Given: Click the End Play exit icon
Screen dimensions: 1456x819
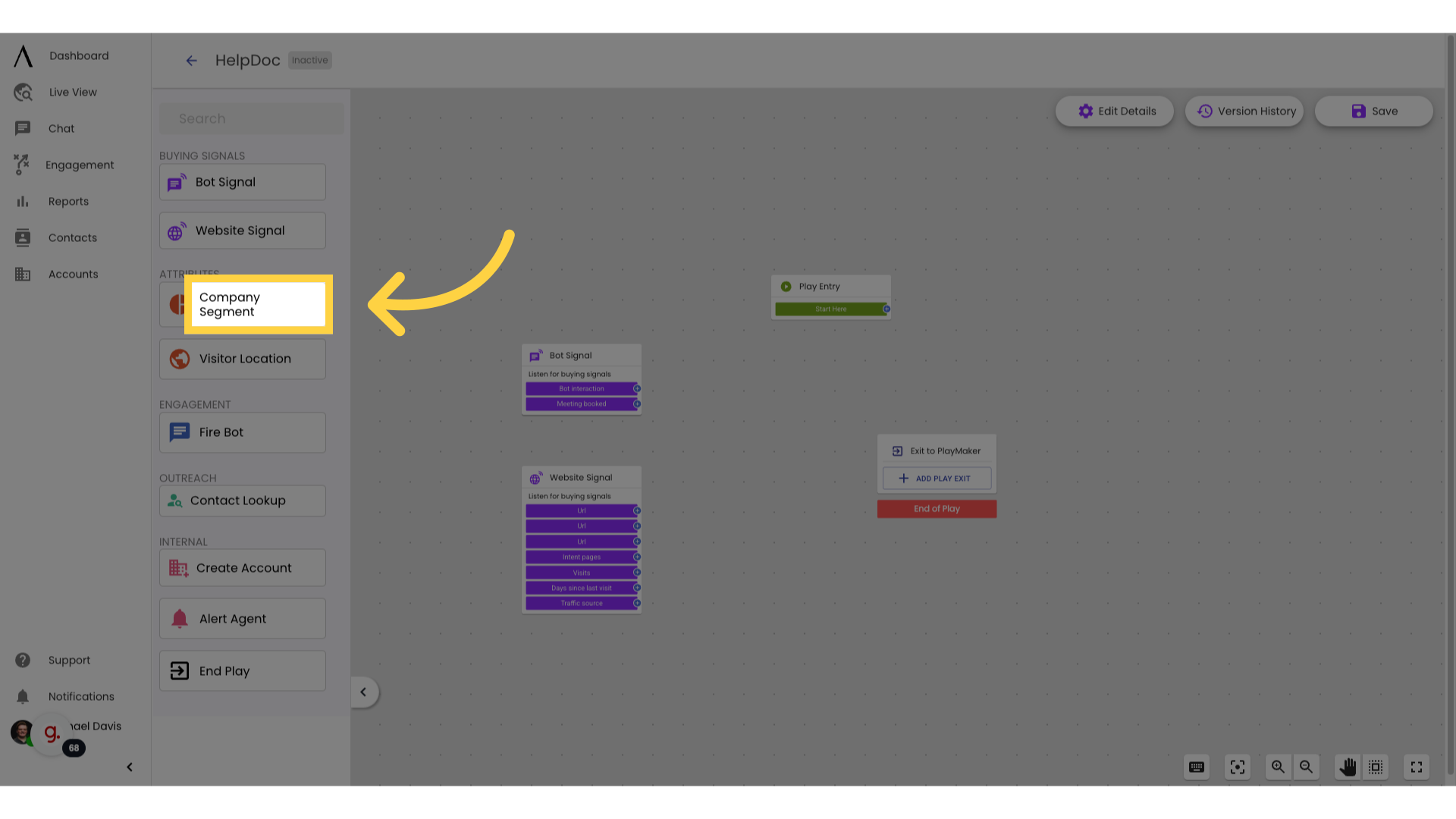Looking at the screenshot, I should point(180,671).
